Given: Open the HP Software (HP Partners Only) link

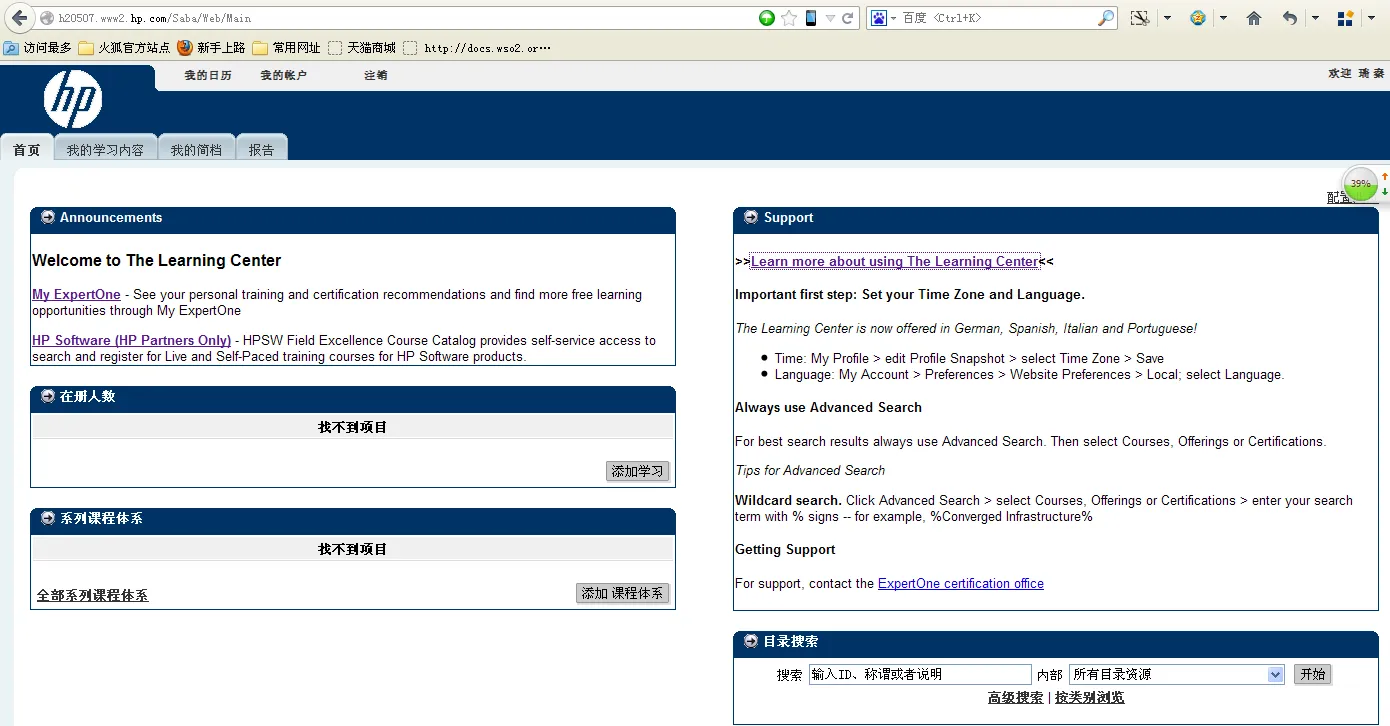Looking at the screenshot, I should click(131, 341).
